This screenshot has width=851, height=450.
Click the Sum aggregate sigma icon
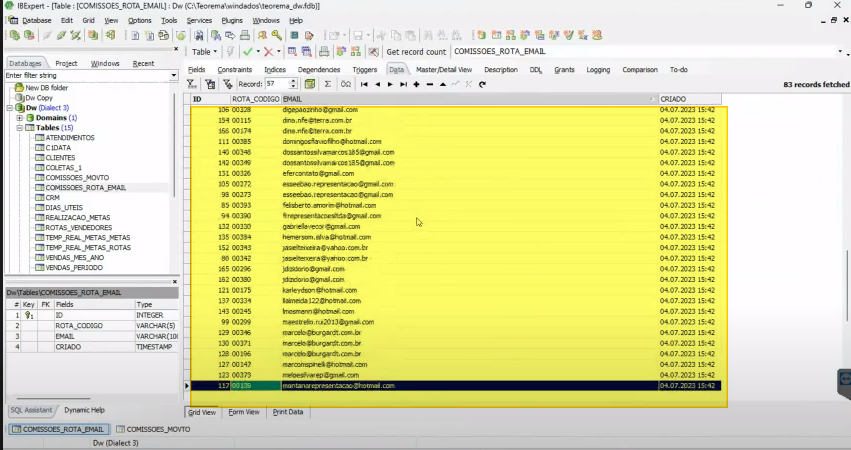click(328, 84)
